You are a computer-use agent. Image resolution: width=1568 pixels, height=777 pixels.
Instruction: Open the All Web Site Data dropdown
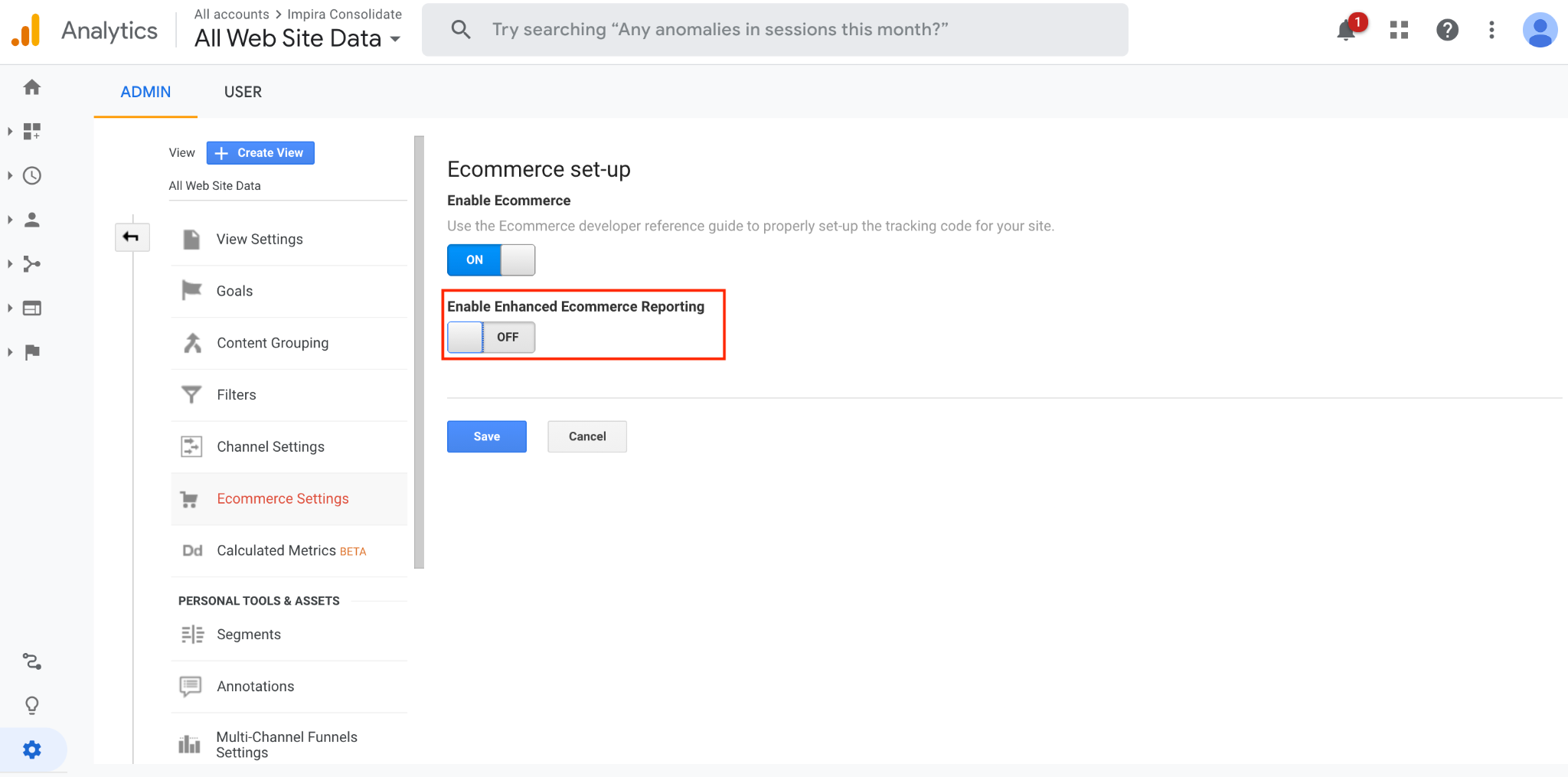pyautogui.click(x=297, y=38)
